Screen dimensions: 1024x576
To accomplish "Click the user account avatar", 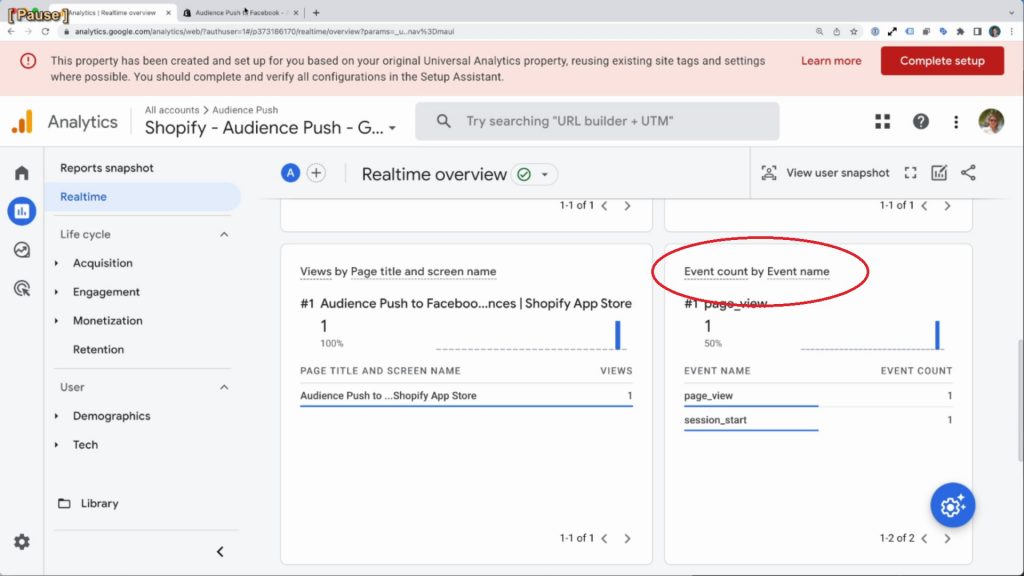I will pos(991,121).
